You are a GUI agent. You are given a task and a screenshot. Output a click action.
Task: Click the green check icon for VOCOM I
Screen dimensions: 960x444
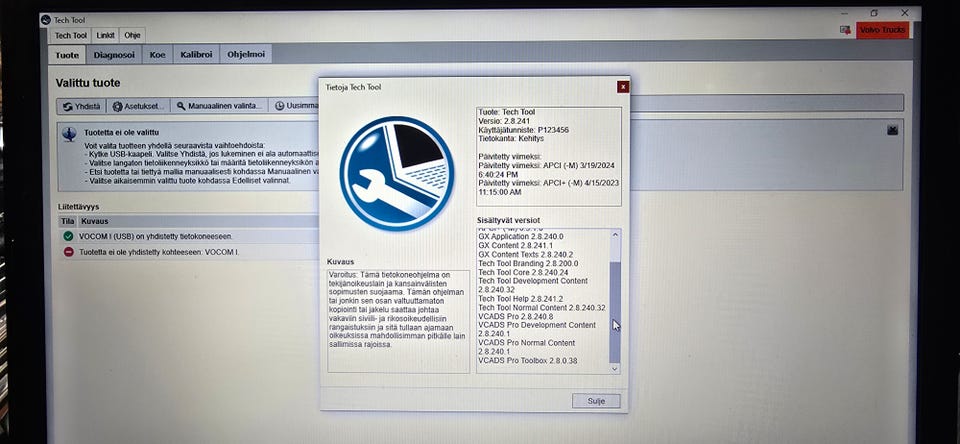pos(68,236)
